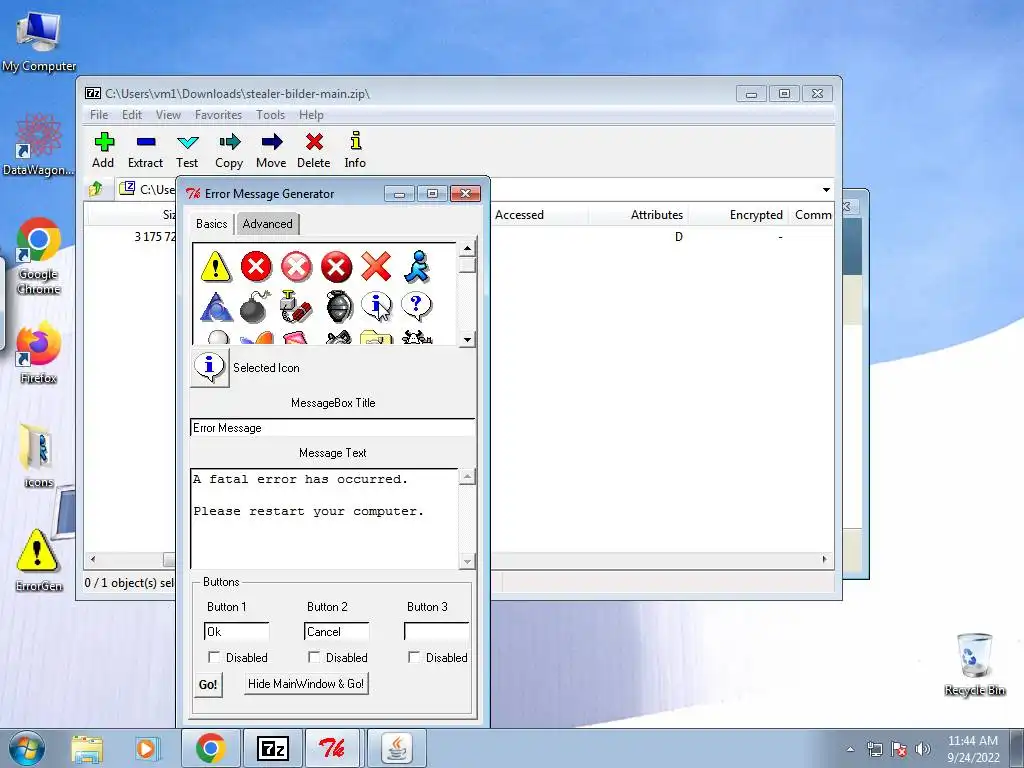Click 7-Zip Move toolbar button
The width and height of the screenshot is (1024, 768).
click(271, 150)
